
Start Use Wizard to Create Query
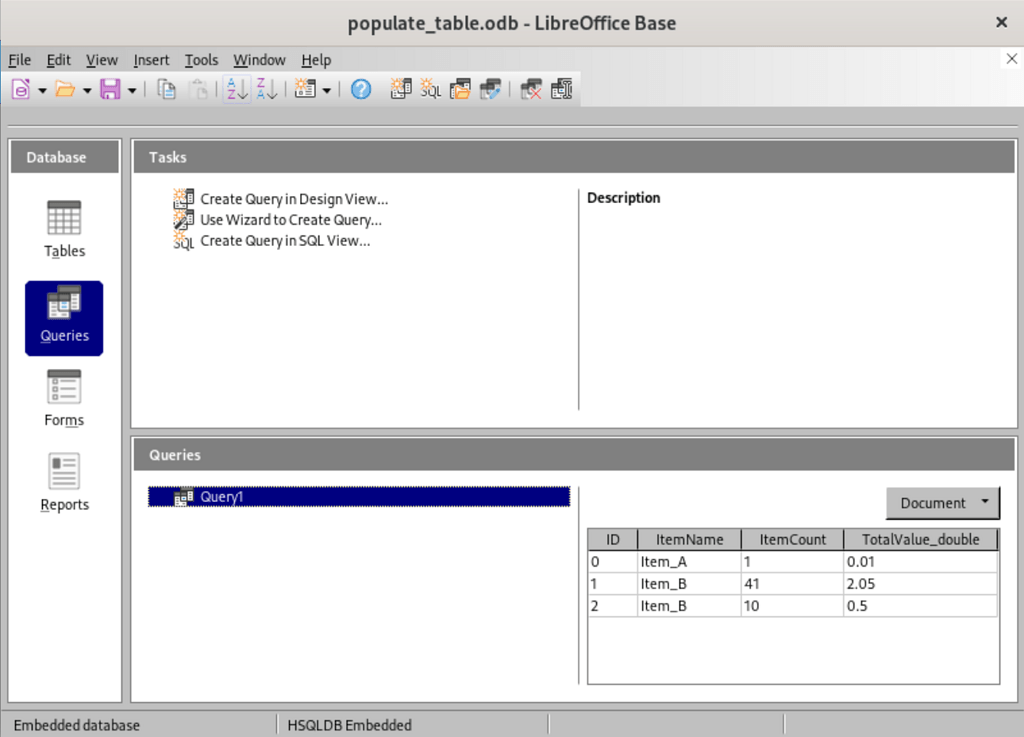point(290,220)
